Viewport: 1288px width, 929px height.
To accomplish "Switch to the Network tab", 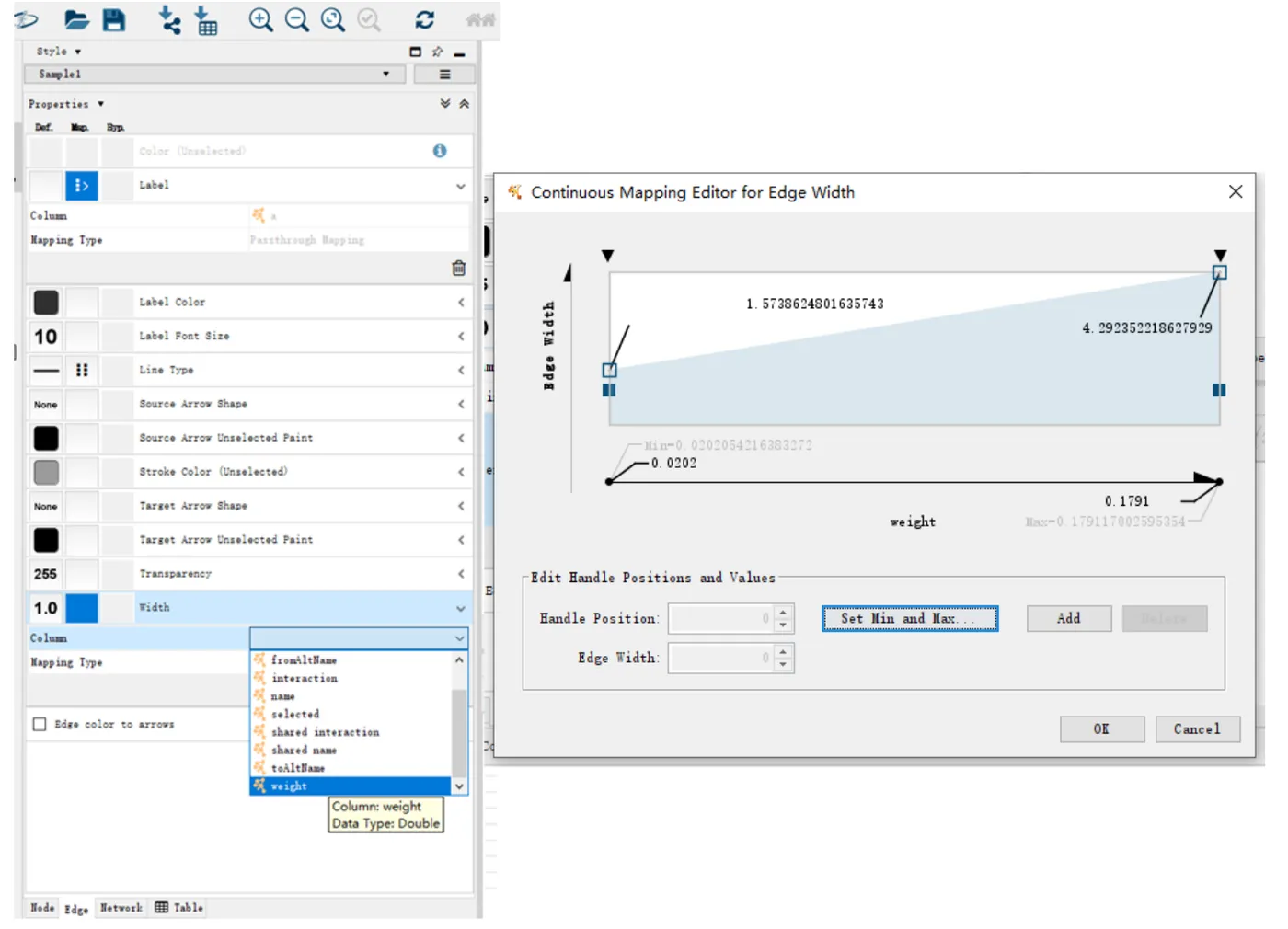I will click(121, 908).
